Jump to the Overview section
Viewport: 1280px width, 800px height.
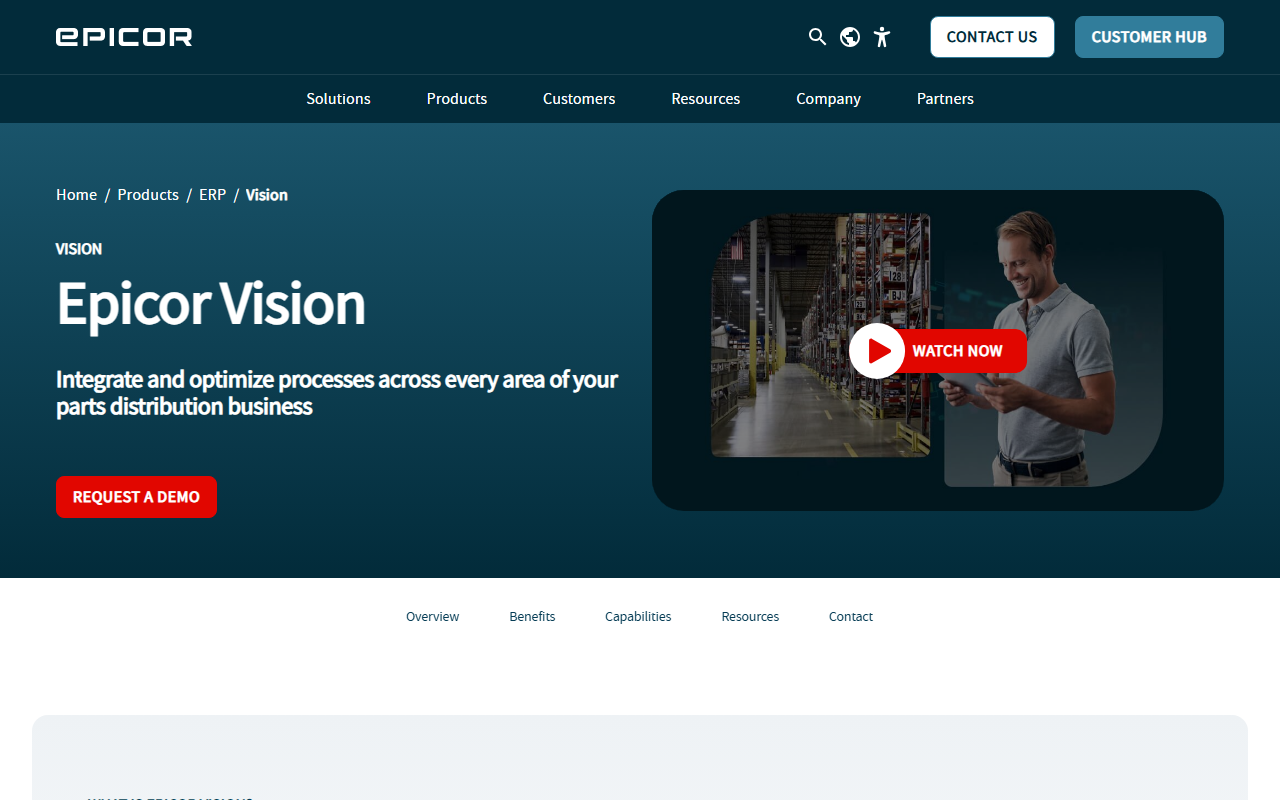[x=432, y=617]
